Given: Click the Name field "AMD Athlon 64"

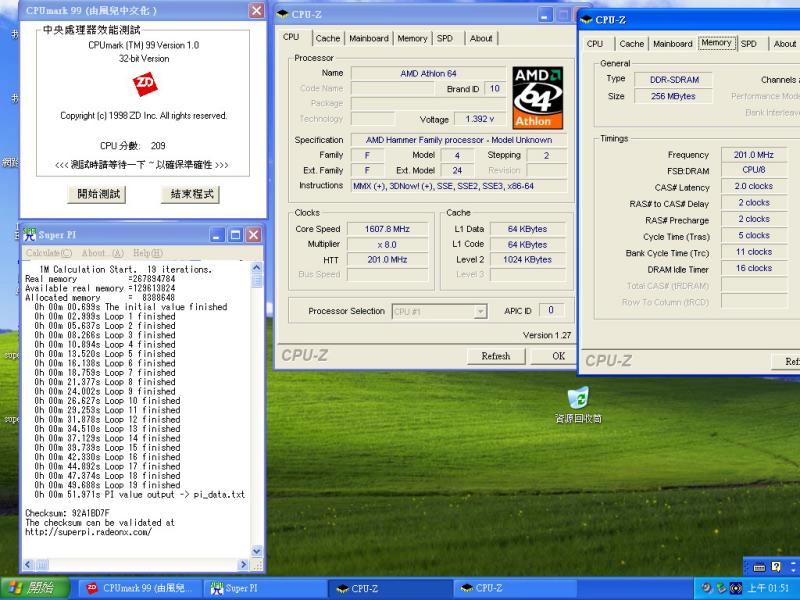Looking at the screenshot, I should [x=428, y=73].
